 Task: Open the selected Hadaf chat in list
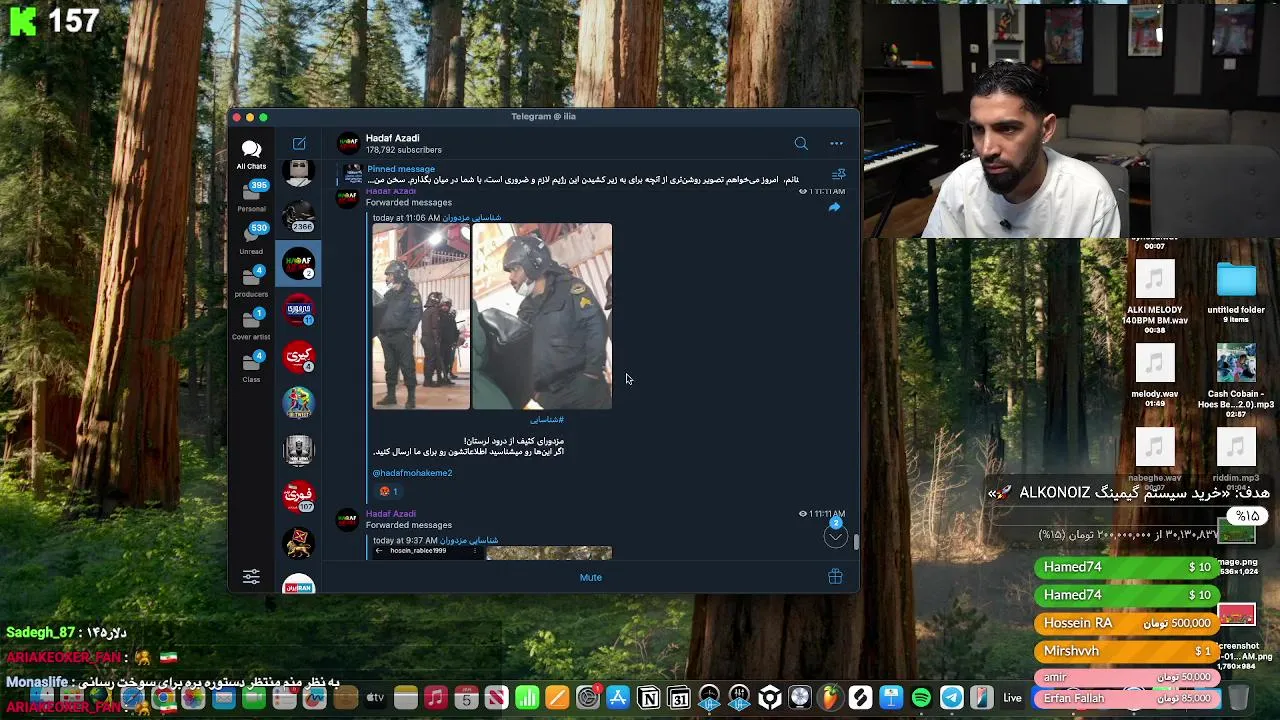pyautogui.click(x=299, y=264)
